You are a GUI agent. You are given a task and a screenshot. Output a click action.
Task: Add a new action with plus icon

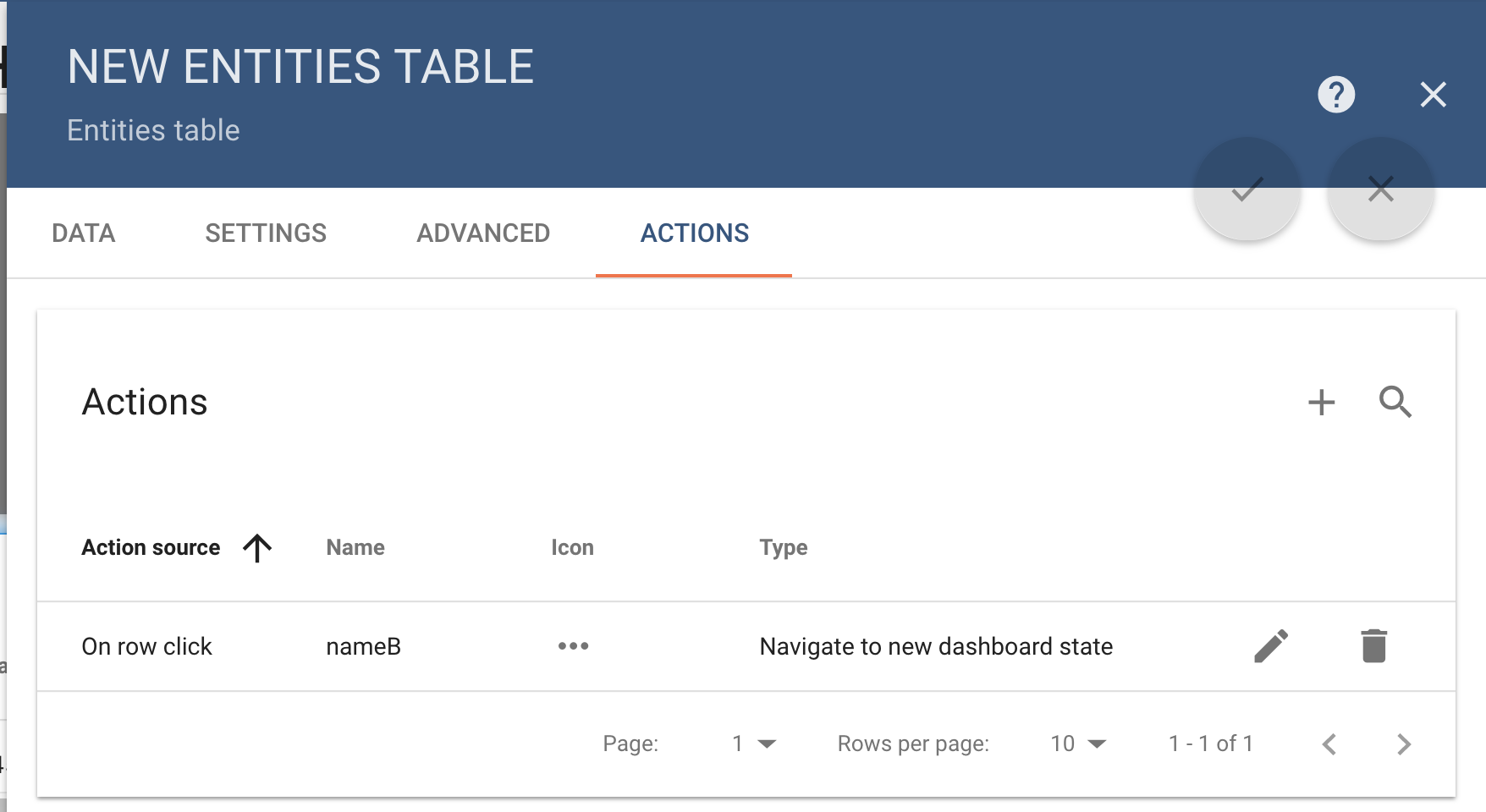pos(1321,402)
